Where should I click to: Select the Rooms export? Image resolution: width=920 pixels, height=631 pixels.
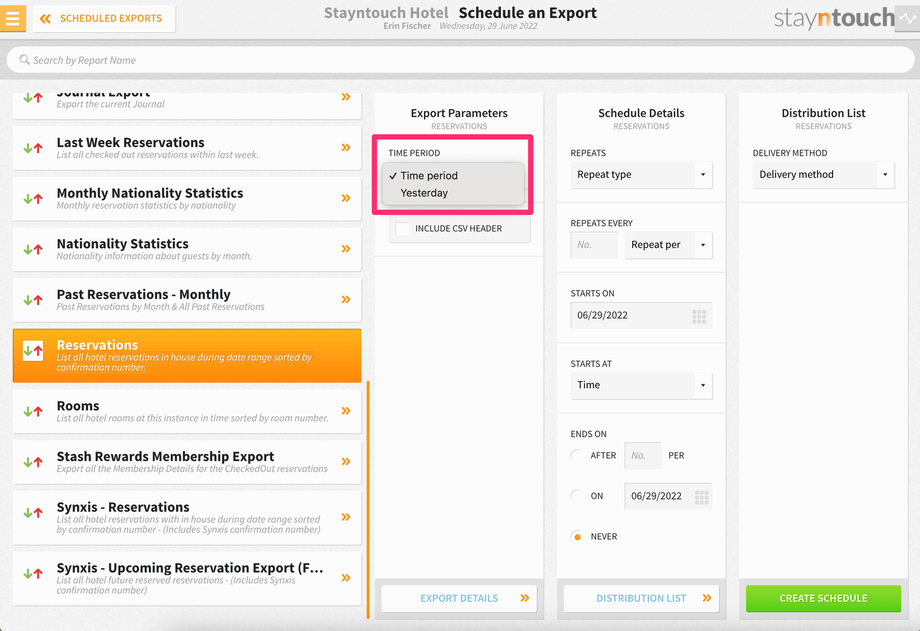pyautogui.click(x=187, y=411)
